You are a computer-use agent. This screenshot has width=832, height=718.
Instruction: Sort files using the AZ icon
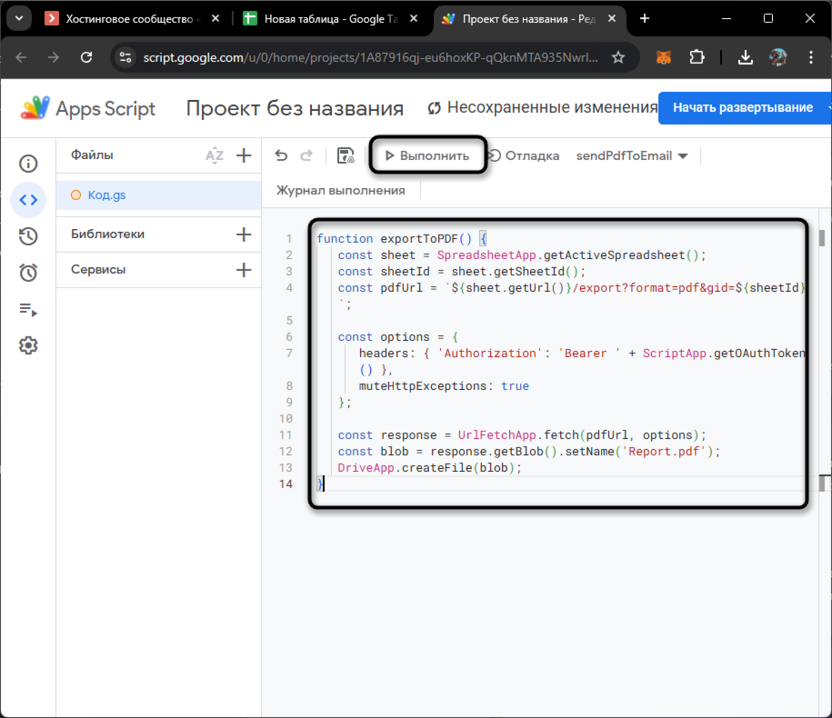[x=214, y=155]
